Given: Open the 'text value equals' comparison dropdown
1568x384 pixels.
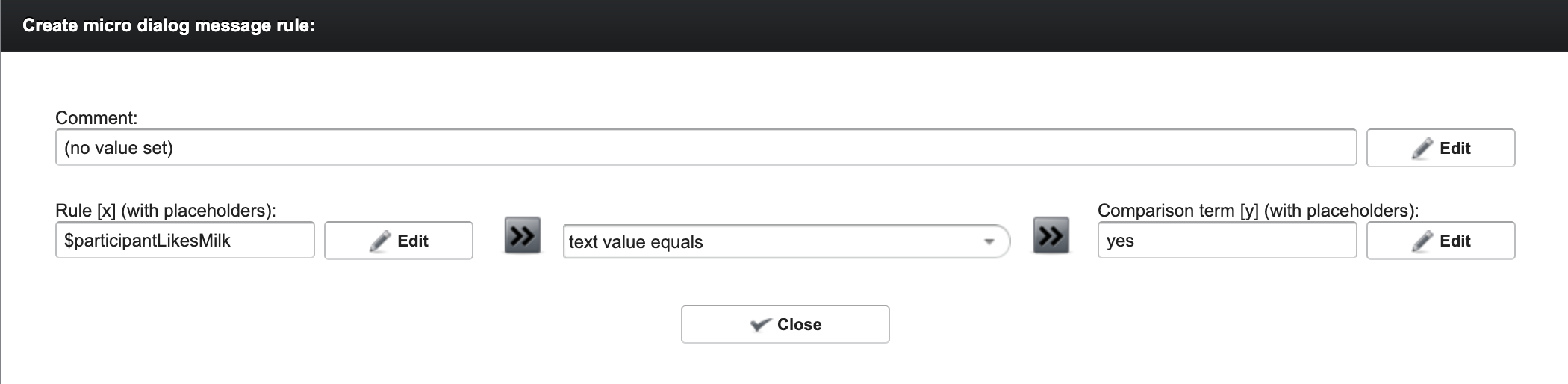Looking at the screenshot, I should click(785, 242).
